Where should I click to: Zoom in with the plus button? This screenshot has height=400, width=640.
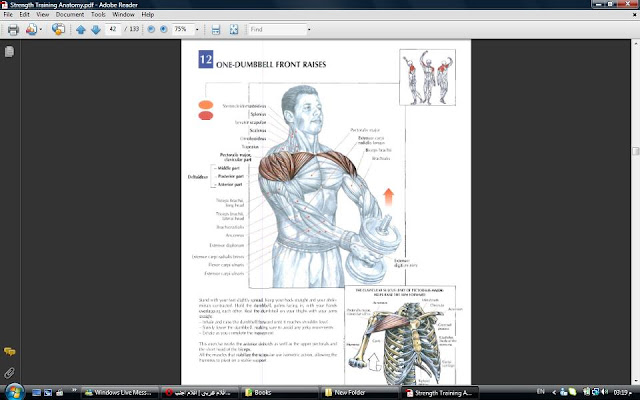tap(164, 29)
